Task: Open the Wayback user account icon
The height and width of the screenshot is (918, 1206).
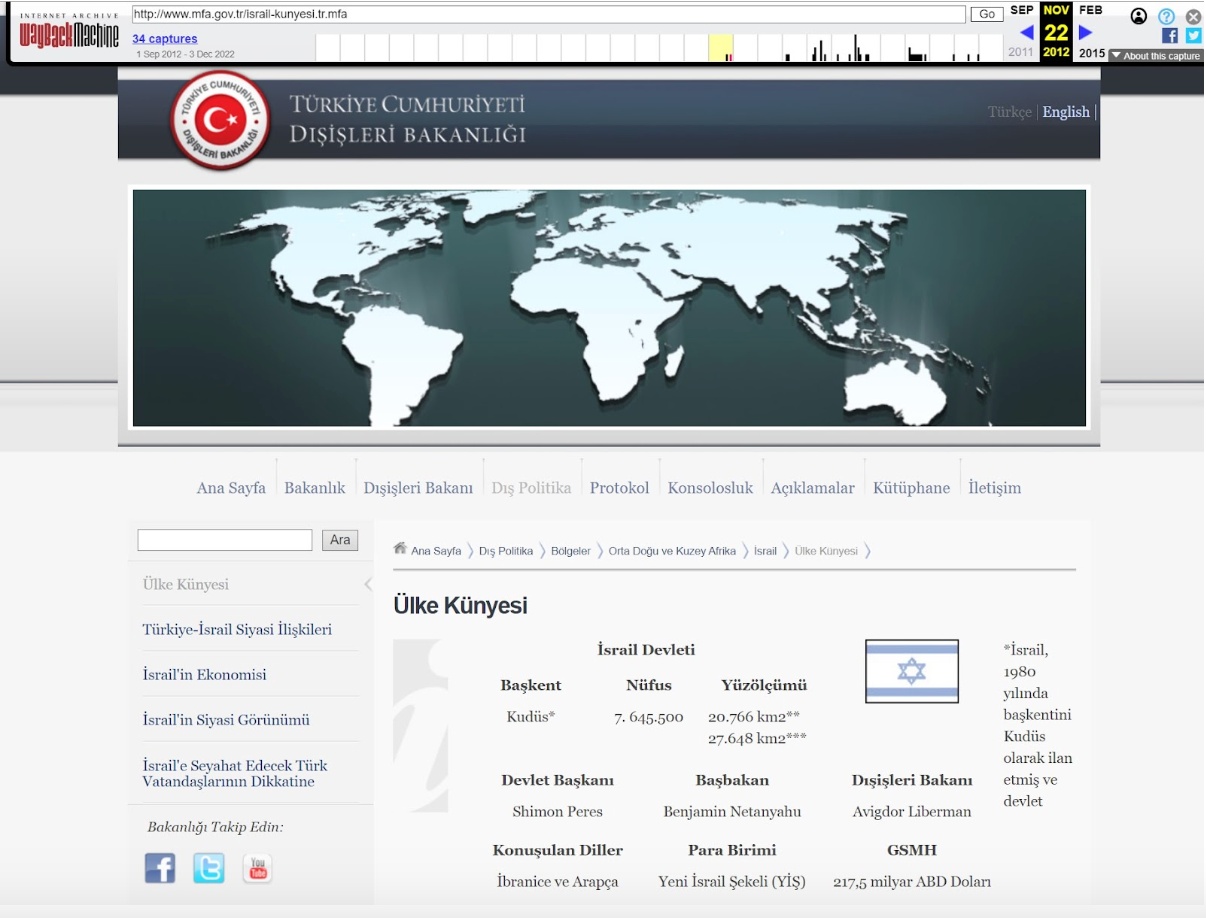Action: pyautogui.click(x=1139, y=16)
